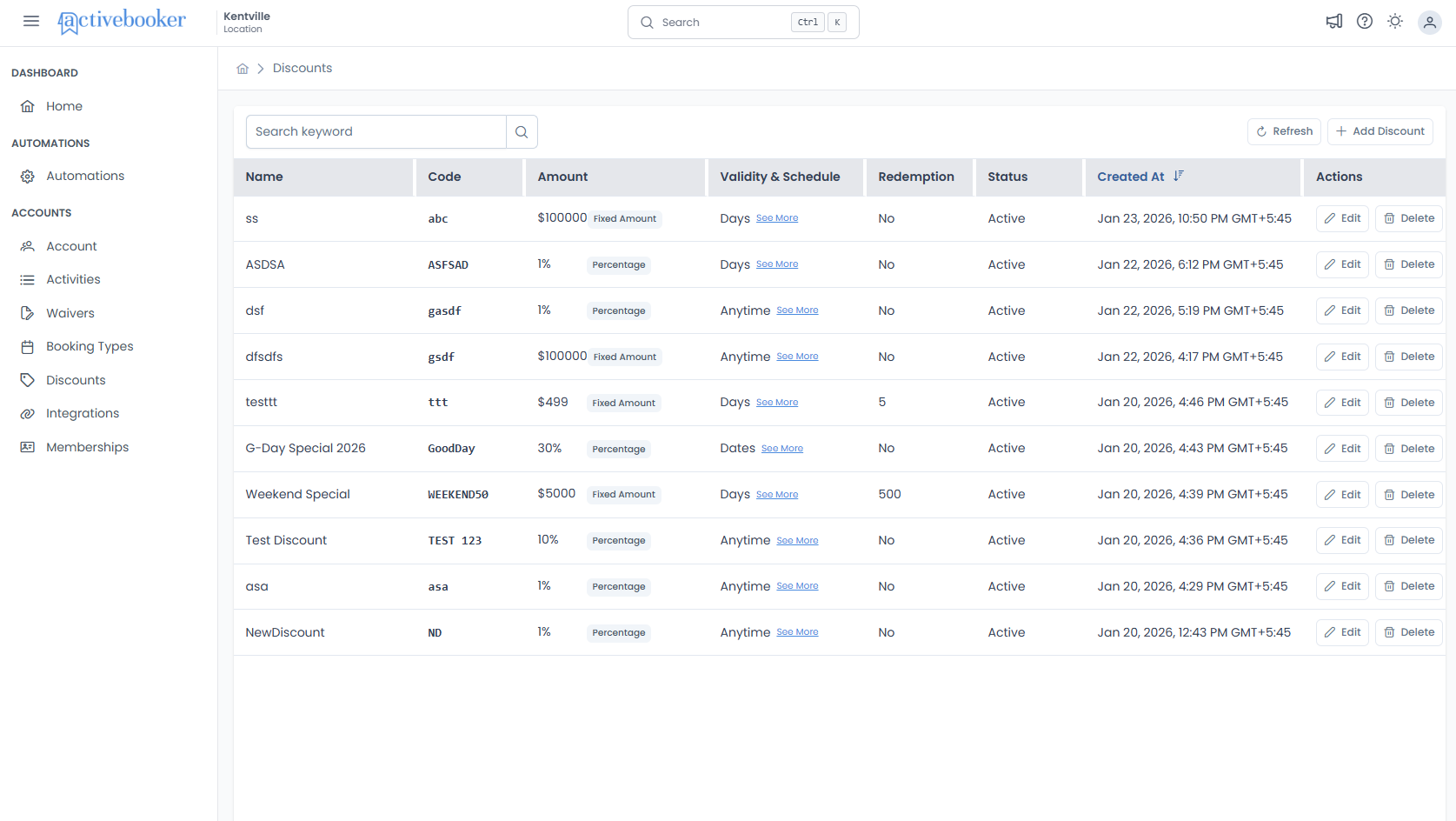Screen dimensions: 1456x821
Task: Toggle the hamburger sidebar menu
Action: pyautogui.click(x=31, y=22)
